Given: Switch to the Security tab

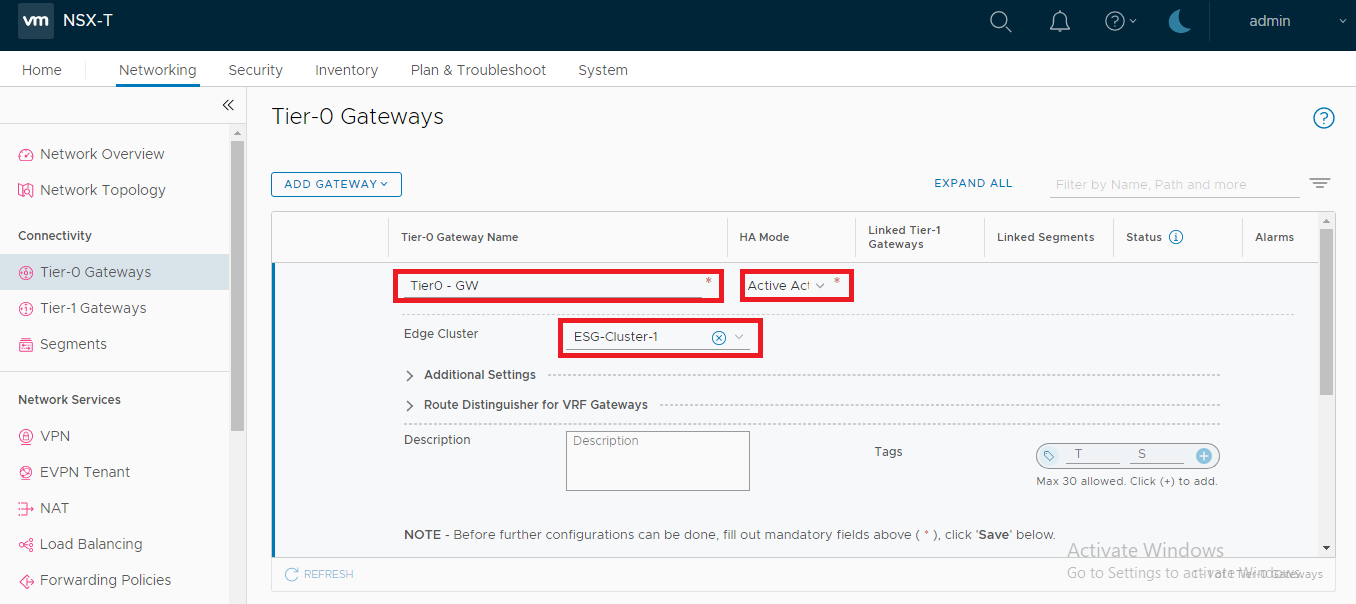Looking at the screenshot, I should click(x=255, y=70).
